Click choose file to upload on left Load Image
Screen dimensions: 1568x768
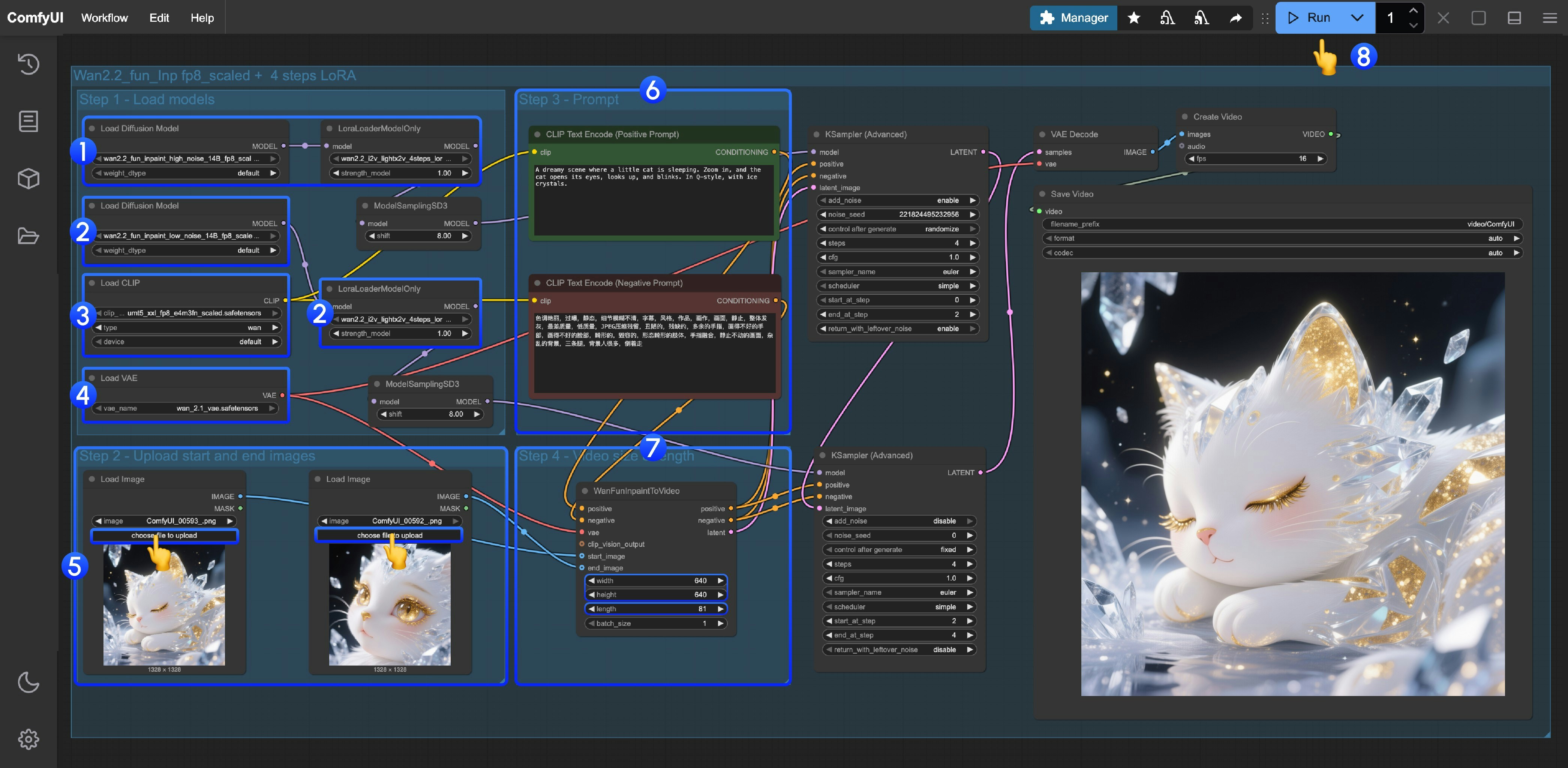click(164, 535)
